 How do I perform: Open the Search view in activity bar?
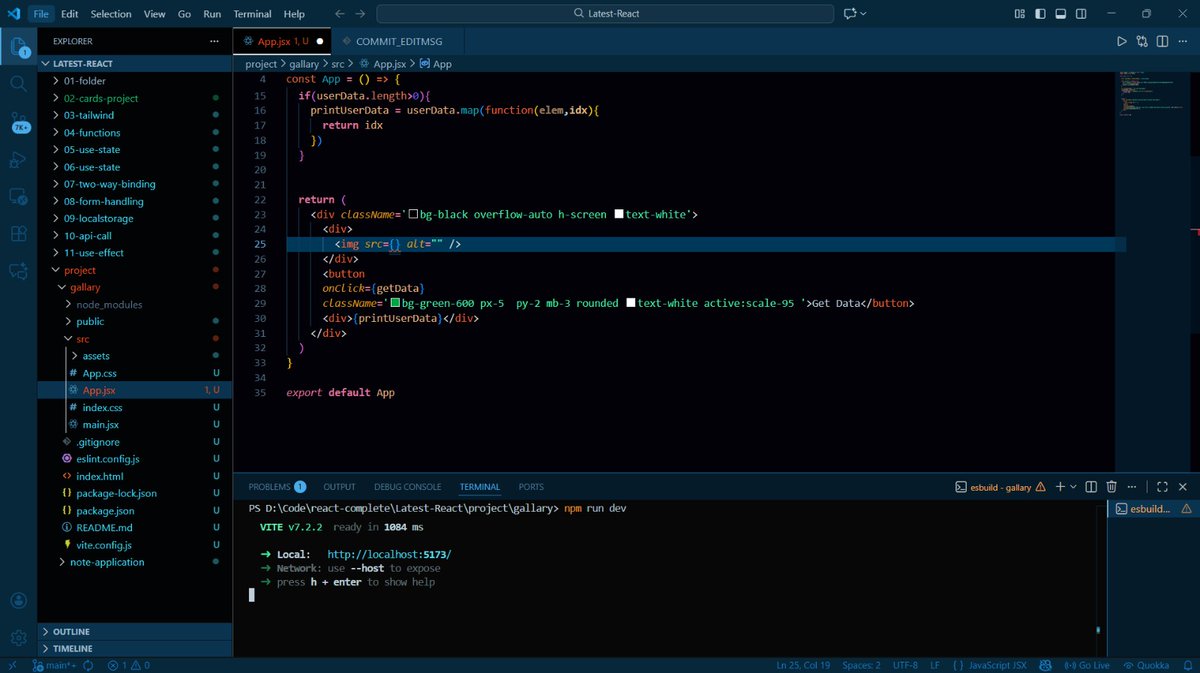18,84
